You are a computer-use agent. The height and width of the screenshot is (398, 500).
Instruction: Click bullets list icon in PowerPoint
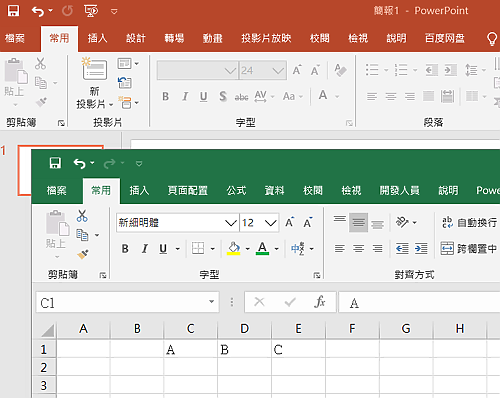tap(372, 70)
